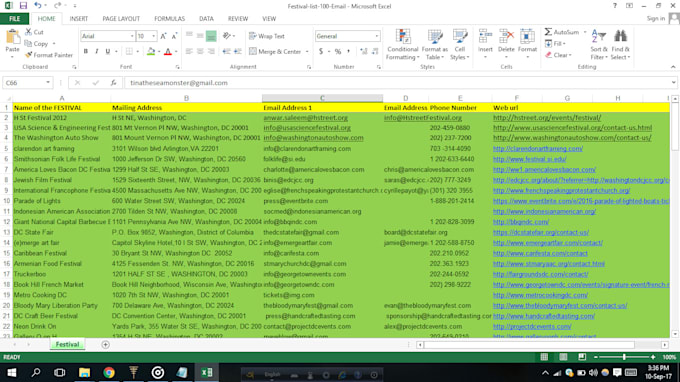
Task: Open Conditional Formatting menu
Action: click(402, 45)
